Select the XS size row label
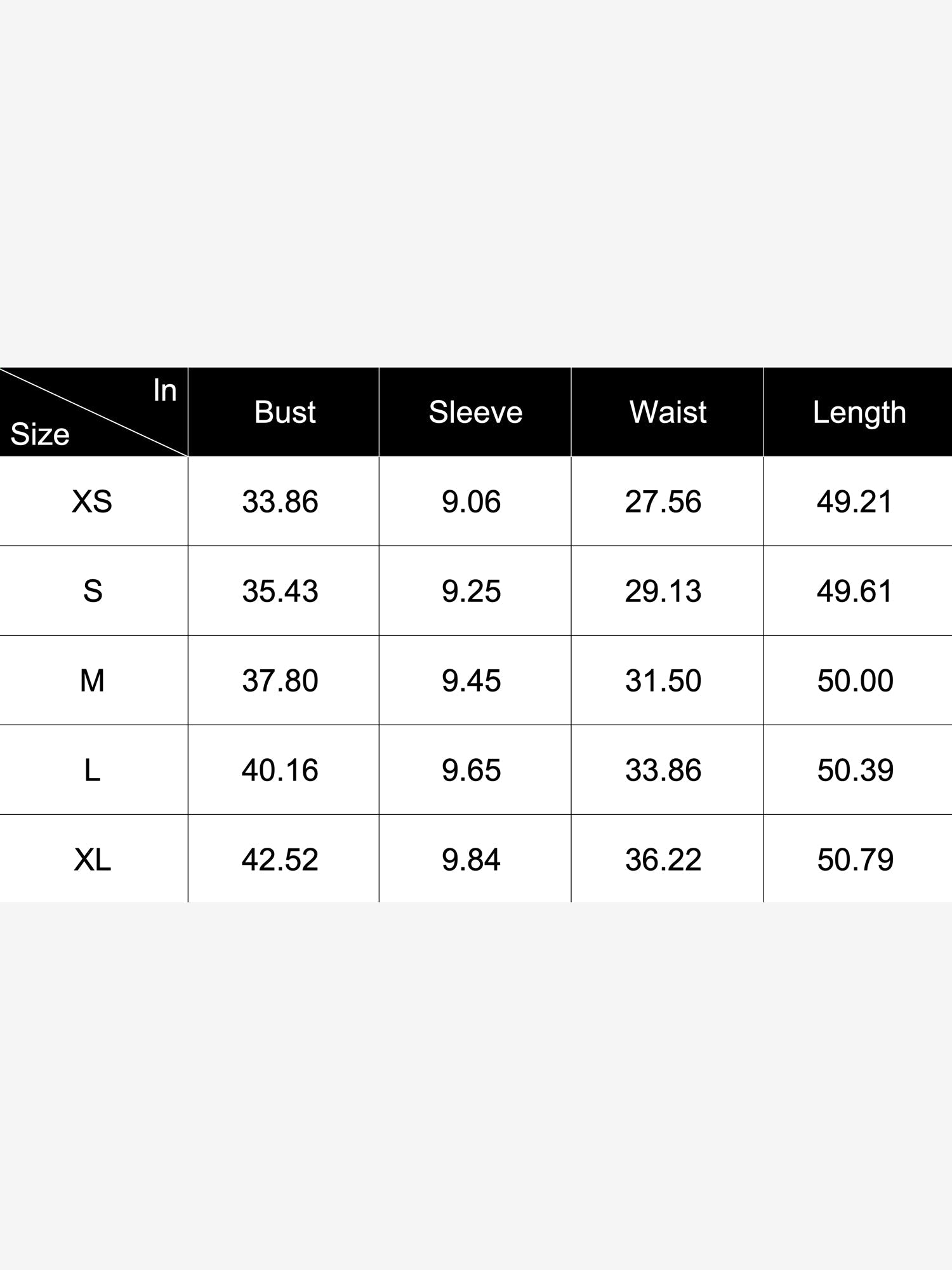 pyautogui.click(x=92, y=502)
